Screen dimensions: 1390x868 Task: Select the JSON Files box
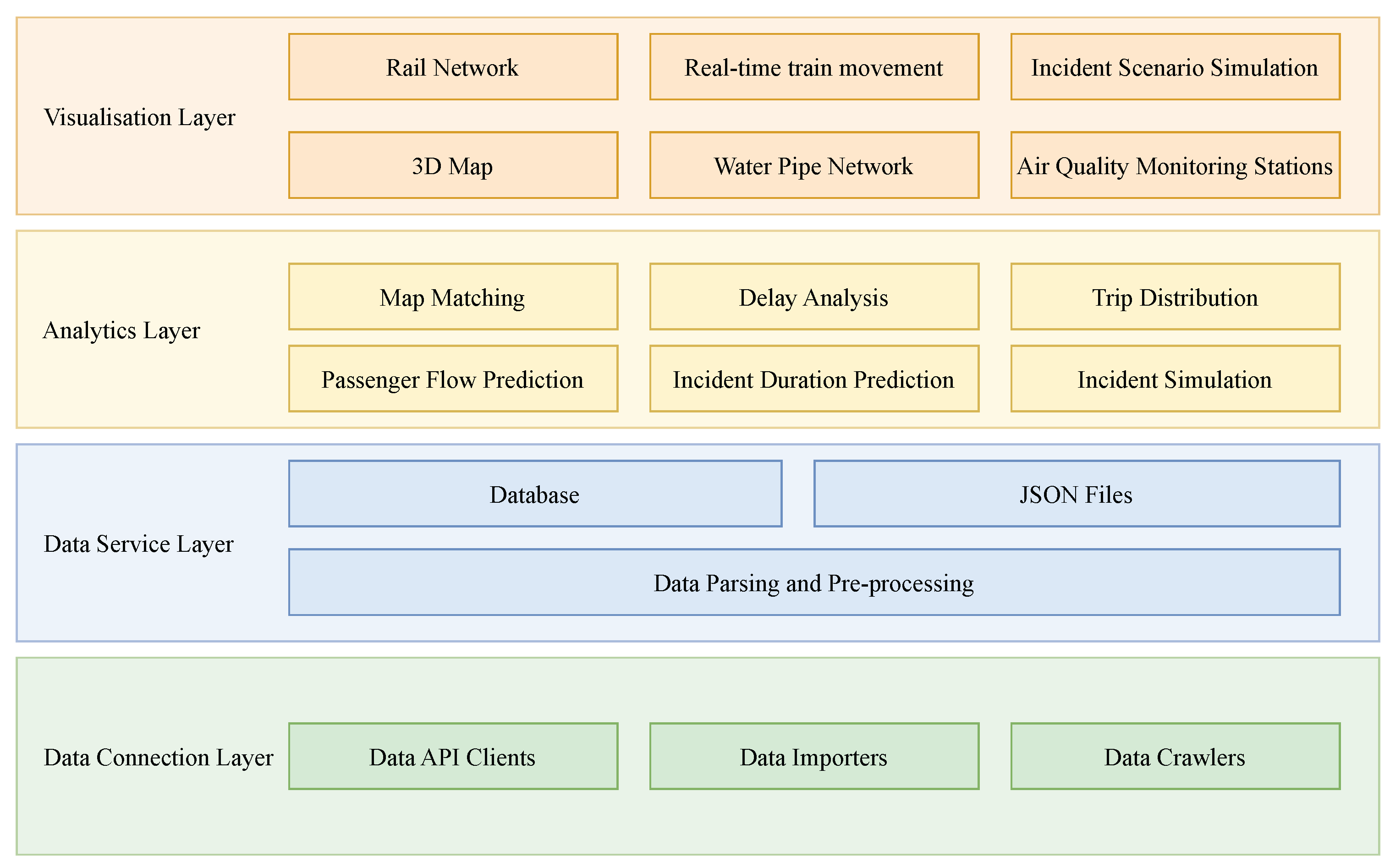tap(1077, 494)
